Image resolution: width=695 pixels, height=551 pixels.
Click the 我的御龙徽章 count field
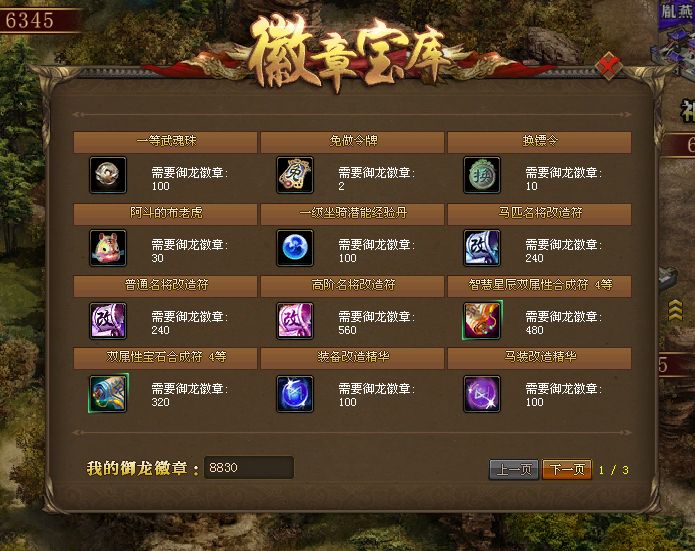pos(249,468)
